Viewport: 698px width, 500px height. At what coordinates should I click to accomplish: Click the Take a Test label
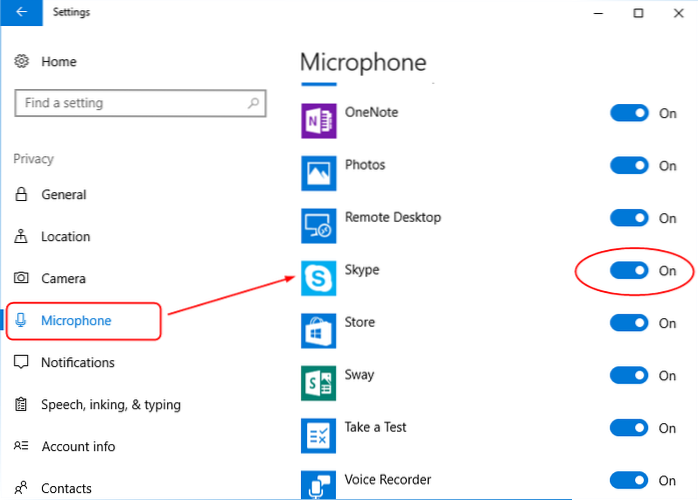(x=375, y=427)
